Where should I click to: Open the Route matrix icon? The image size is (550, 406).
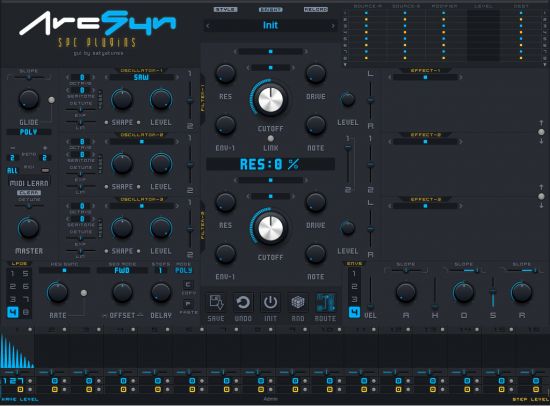tap(325, 302)
